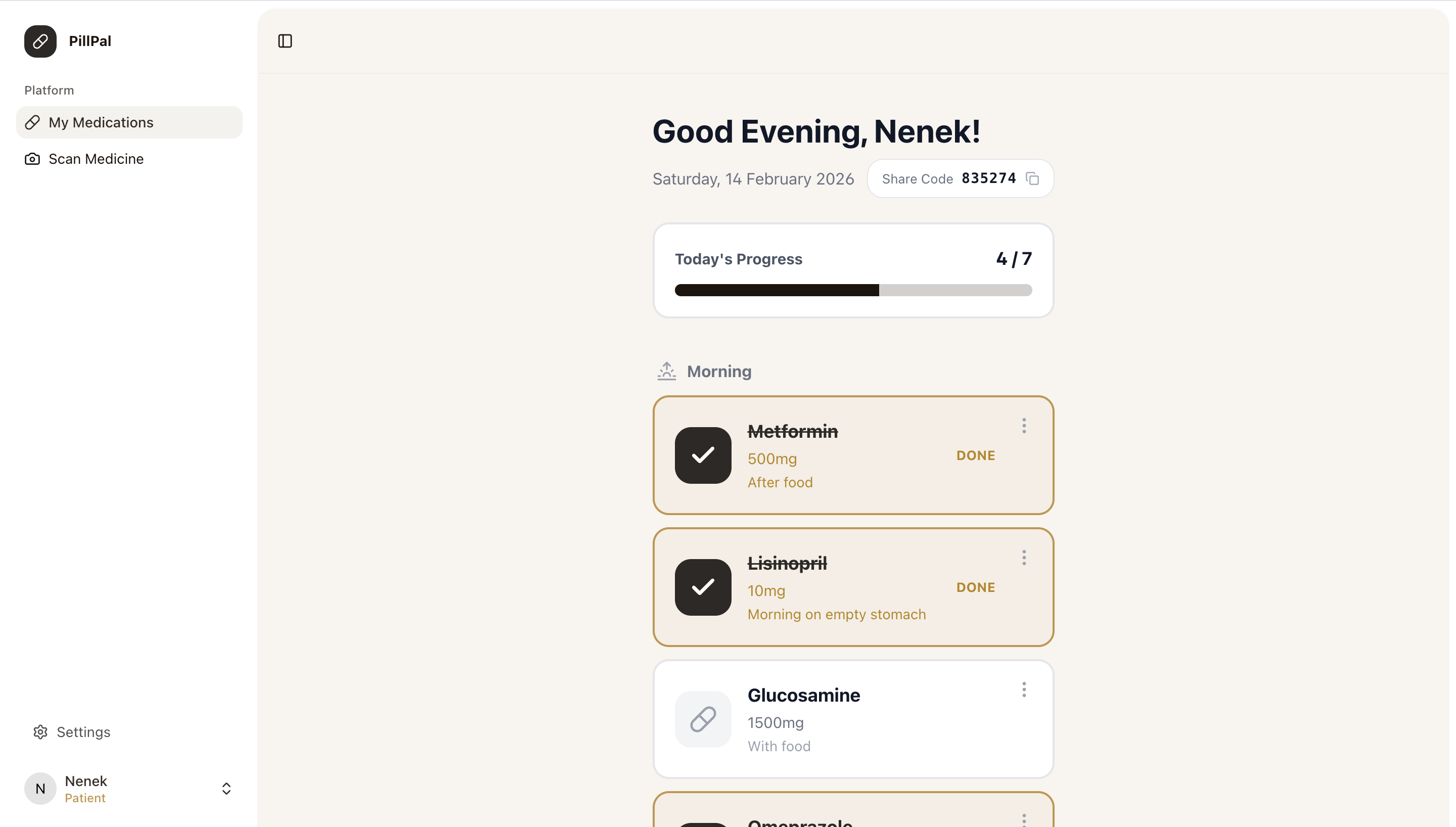This screenshot has height=827, width=1456.
Task: Toggle the sidebar panel icon
Action: 285,41
